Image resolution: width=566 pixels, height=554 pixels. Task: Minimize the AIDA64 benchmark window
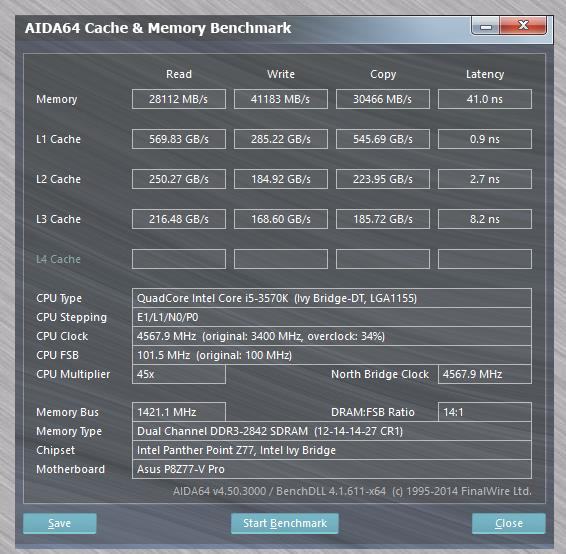tap(486, 26)
